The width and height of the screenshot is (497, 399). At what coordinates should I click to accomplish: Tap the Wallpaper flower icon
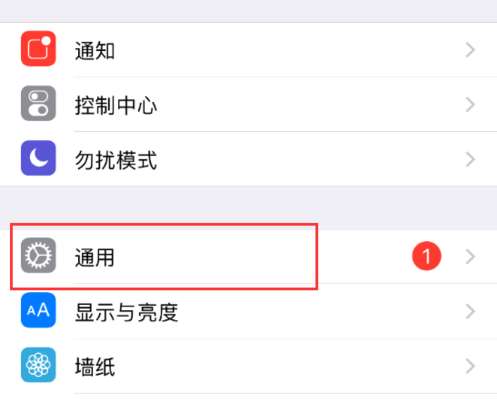pyautogui.click(x=38, y=365)
